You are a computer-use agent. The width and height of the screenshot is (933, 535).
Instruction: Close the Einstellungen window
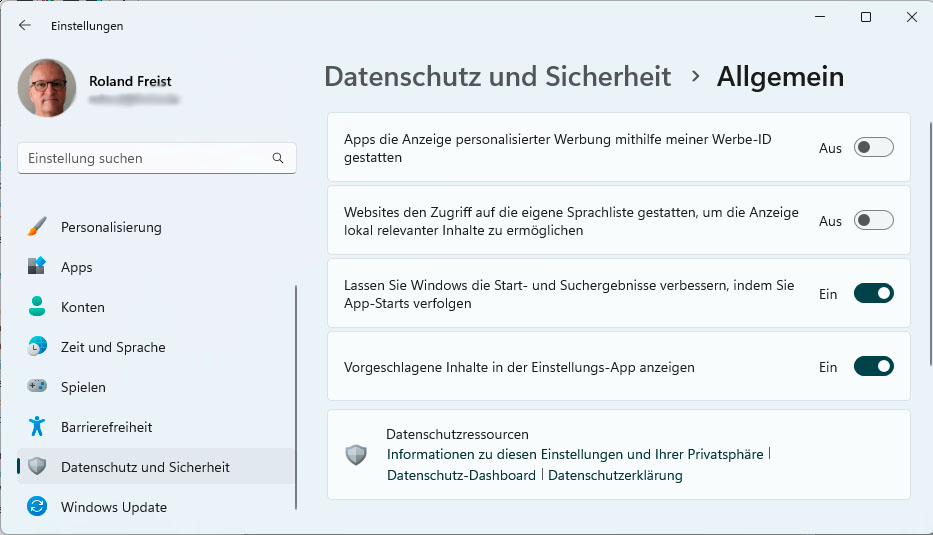(x=912, y=17)
